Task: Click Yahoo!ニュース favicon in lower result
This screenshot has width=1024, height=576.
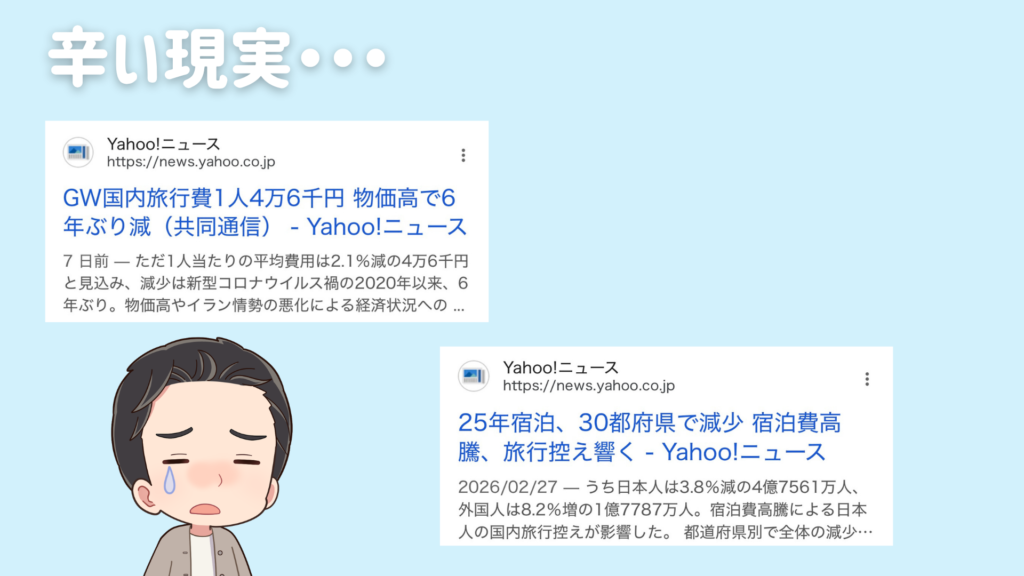Action: pyautogui.click(x=473, y=376)
